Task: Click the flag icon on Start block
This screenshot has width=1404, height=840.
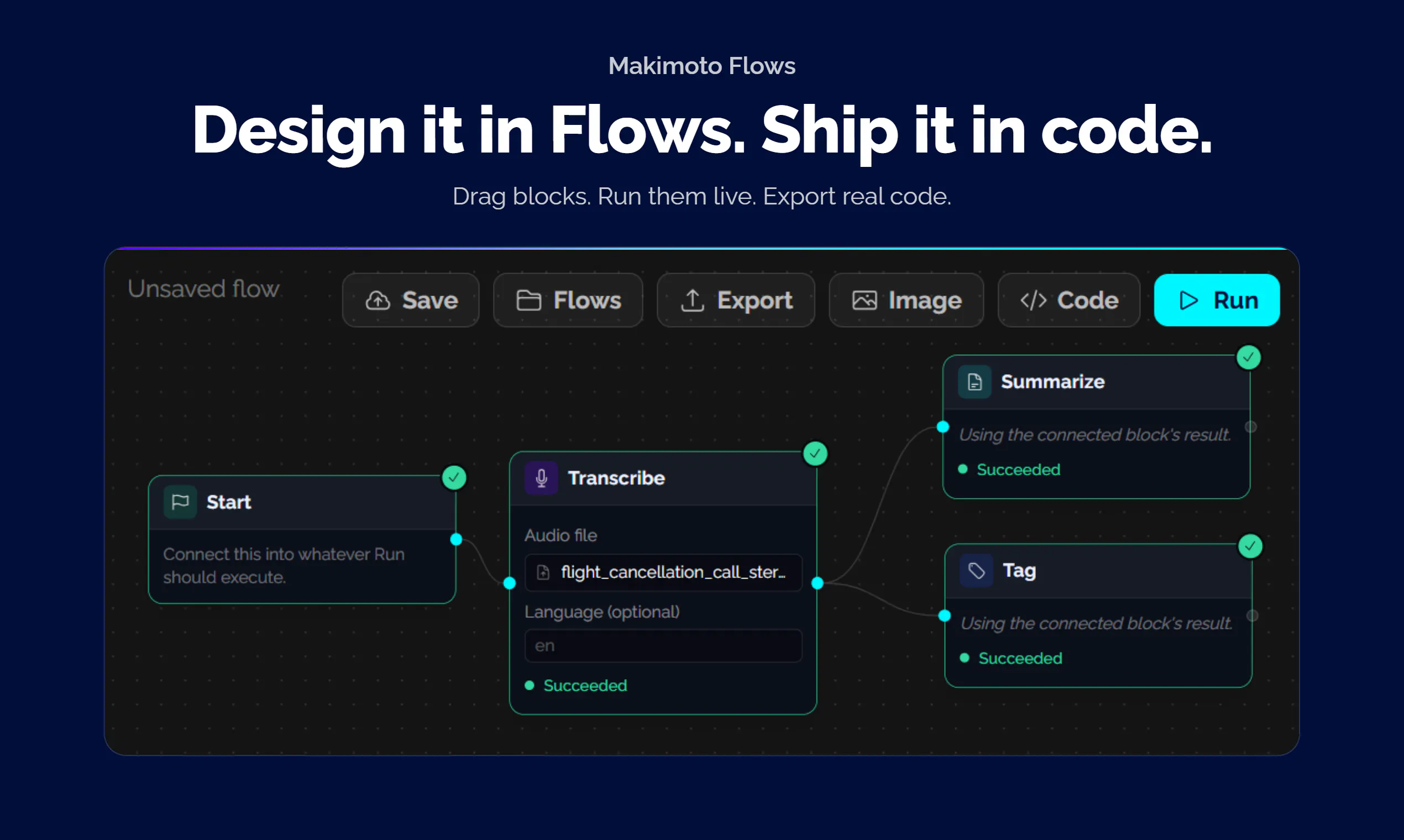Action: (x=180, y=502)
